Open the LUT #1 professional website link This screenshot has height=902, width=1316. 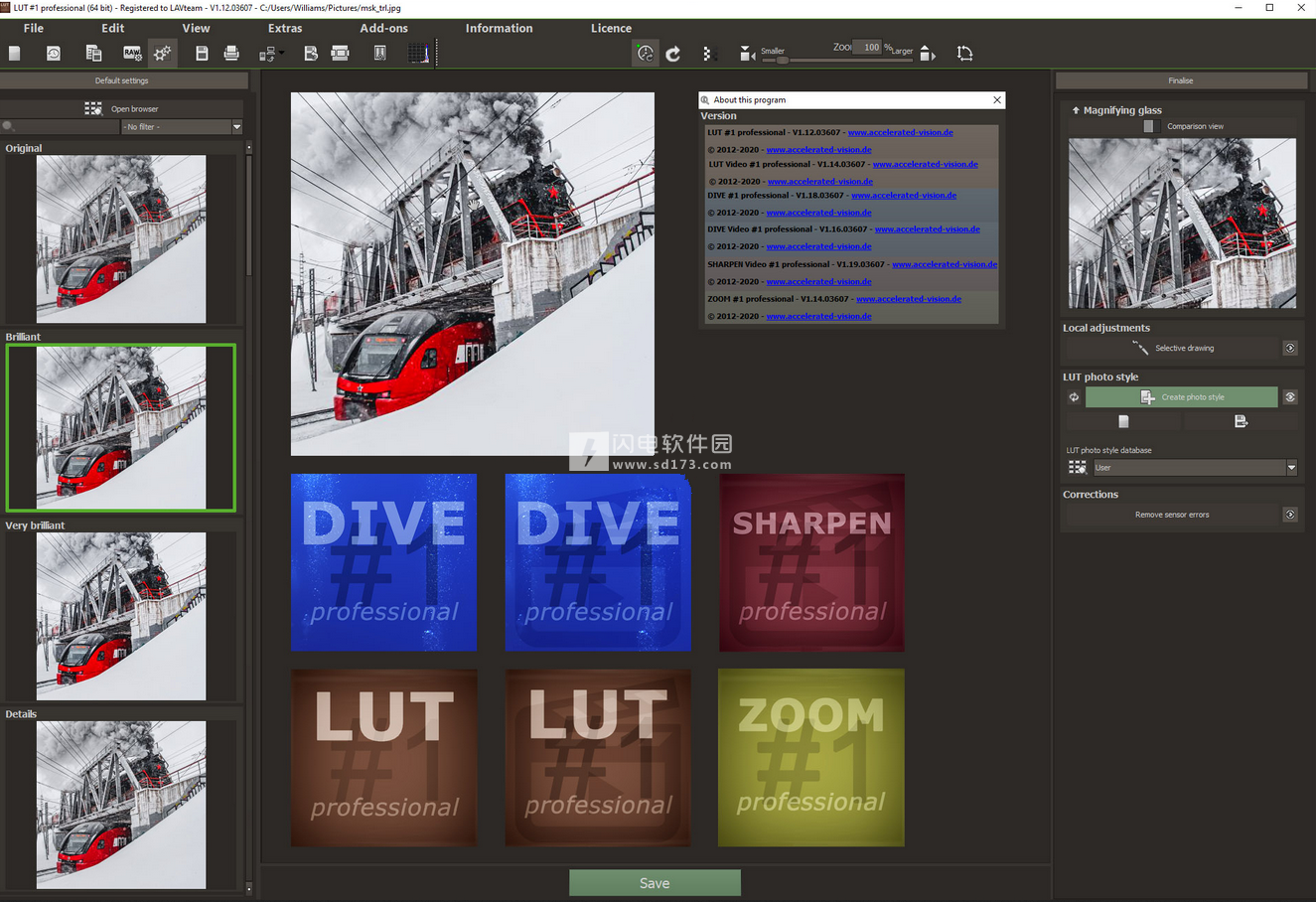(900, 132)
